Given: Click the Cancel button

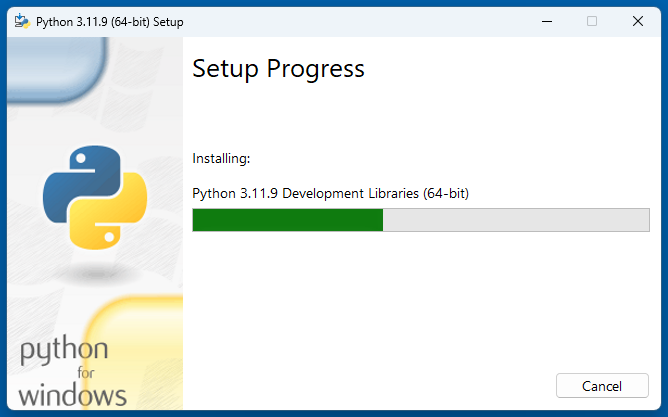Looking at the screenshot, I should (x=602, y=386).
